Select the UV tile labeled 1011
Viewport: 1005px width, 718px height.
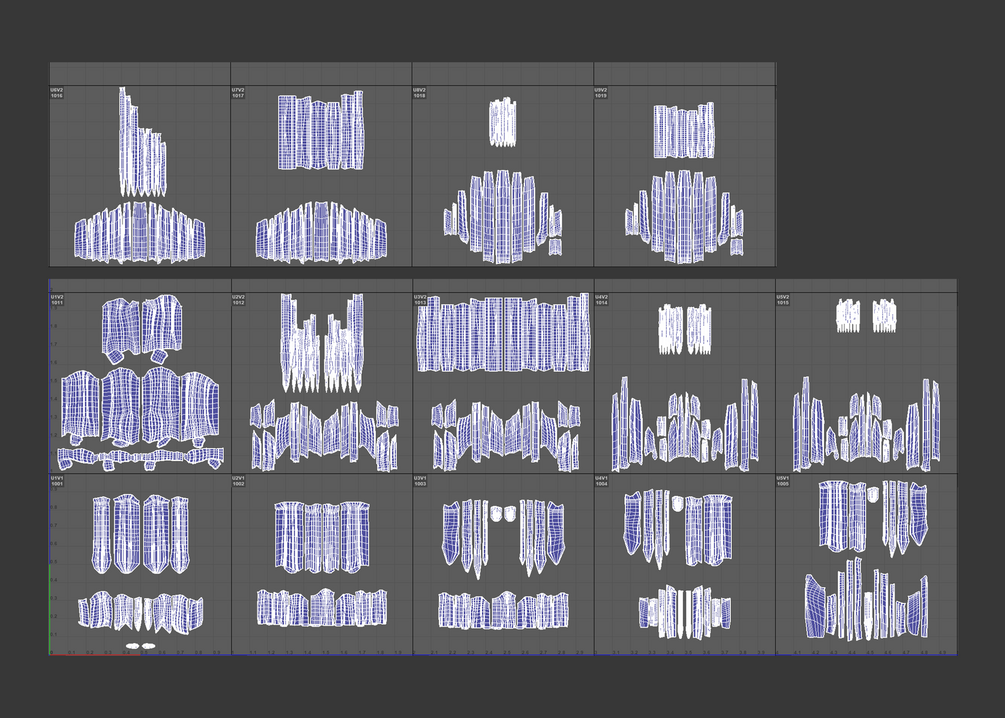tap(140, 383)
